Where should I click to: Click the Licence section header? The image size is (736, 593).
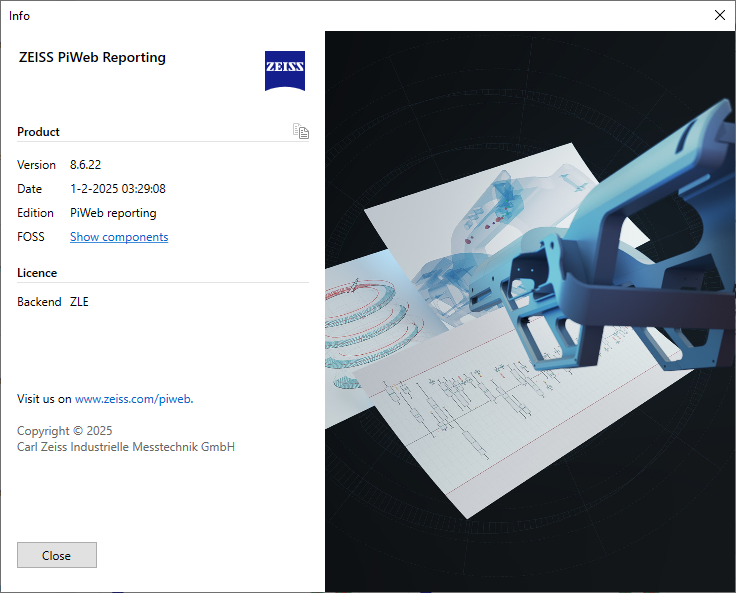click(37, 273)
